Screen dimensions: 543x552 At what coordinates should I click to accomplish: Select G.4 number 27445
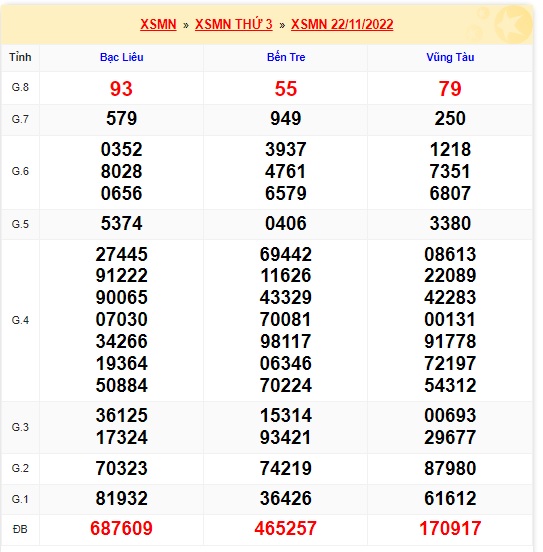point(121,254)
